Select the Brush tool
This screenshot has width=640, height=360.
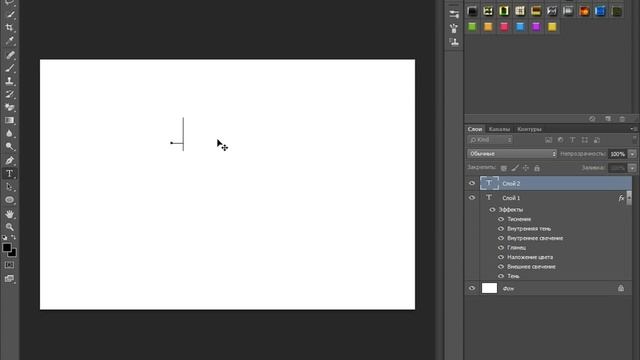coord(10,68)
